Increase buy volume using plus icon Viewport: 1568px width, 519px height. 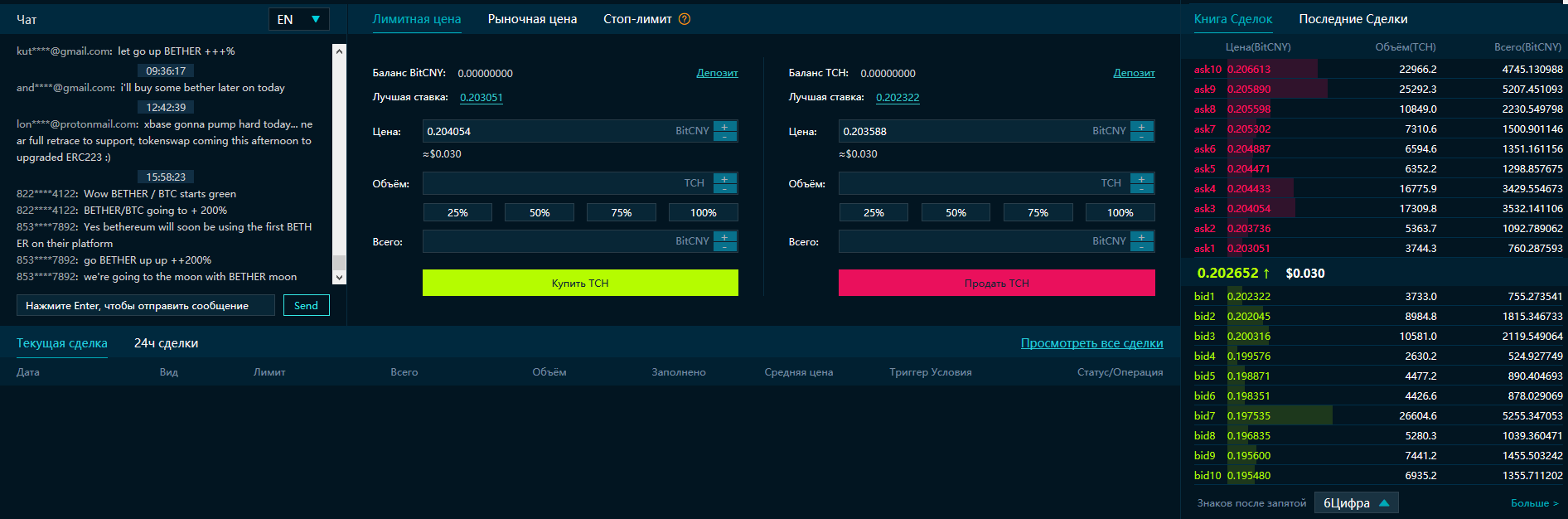tap(724, 179)
